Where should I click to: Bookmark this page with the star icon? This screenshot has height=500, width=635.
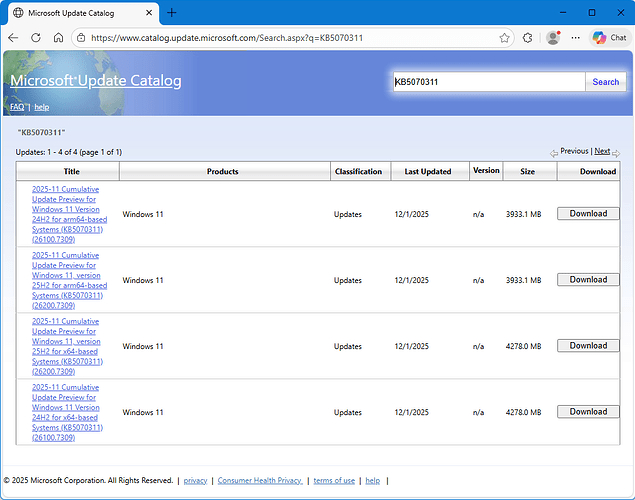(505, 37)
